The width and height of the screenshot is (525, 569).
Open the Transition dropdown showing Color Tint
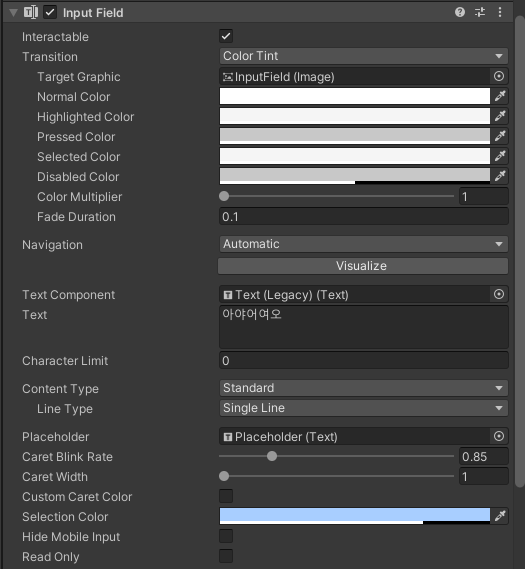tap(364, 56)
